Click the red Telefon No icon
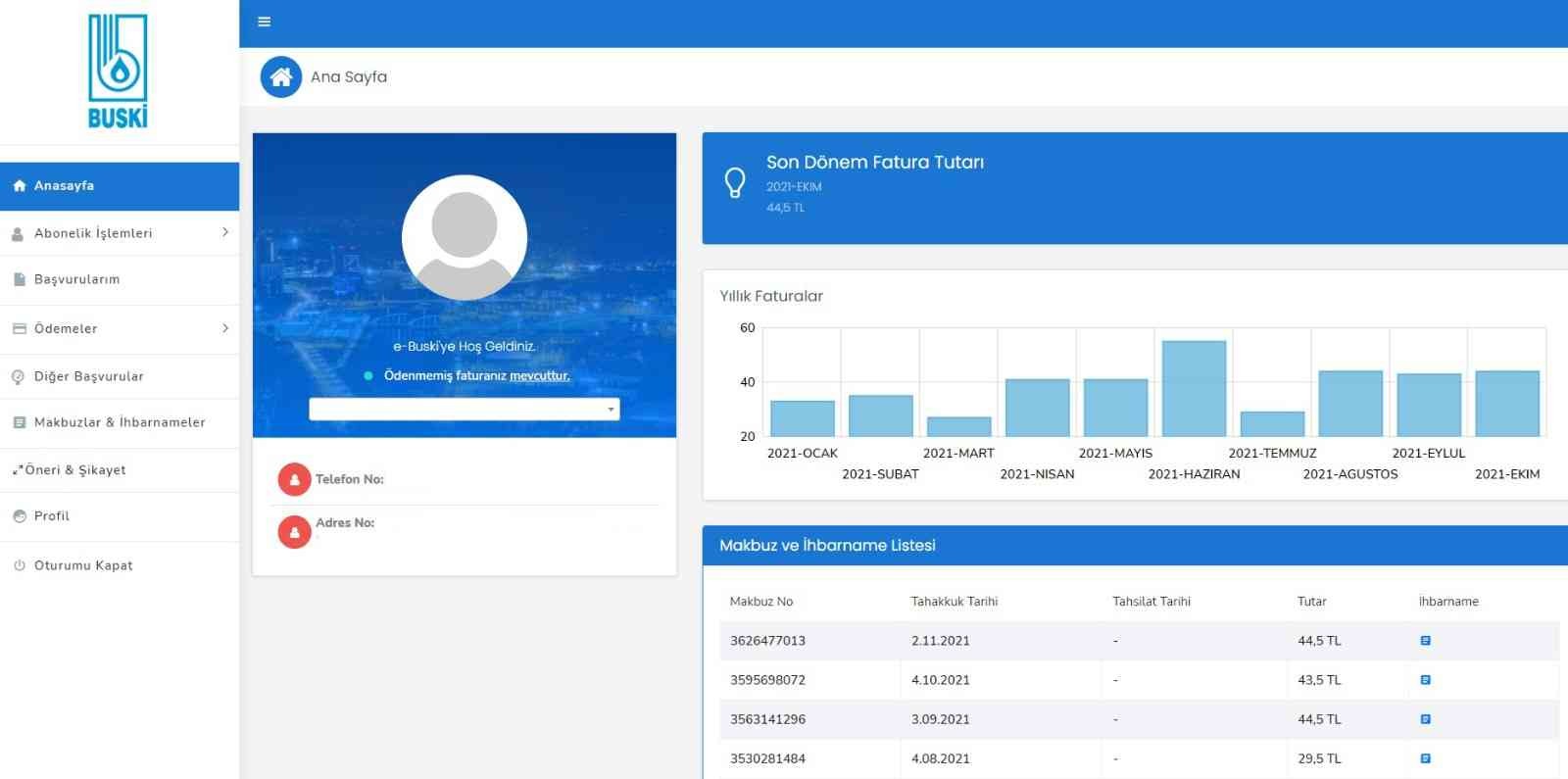This screenshot has height=779, width=1568. (294, 479)
